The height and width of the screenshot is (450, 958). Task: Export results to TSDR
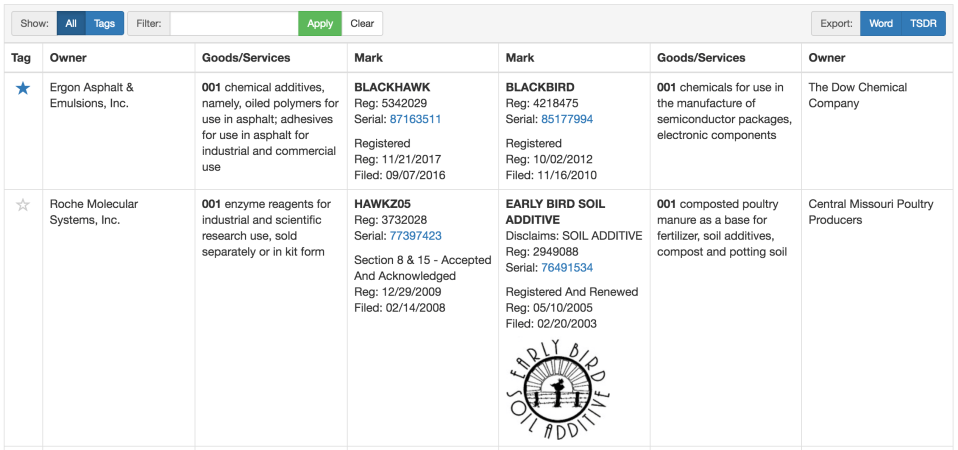[x=923, y=24]
